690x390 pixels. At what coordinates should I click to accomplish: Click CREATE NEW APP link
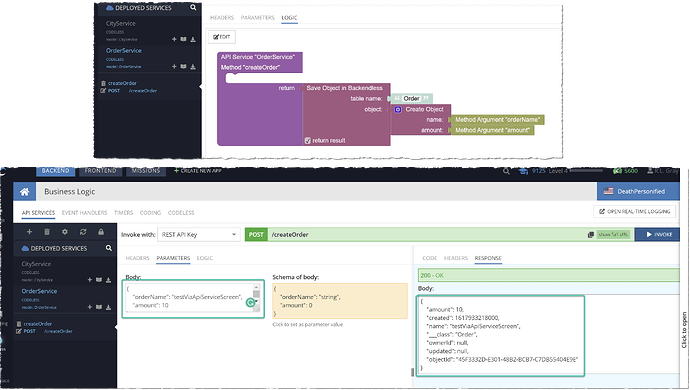pyautogui.click(x=198, y=171)
